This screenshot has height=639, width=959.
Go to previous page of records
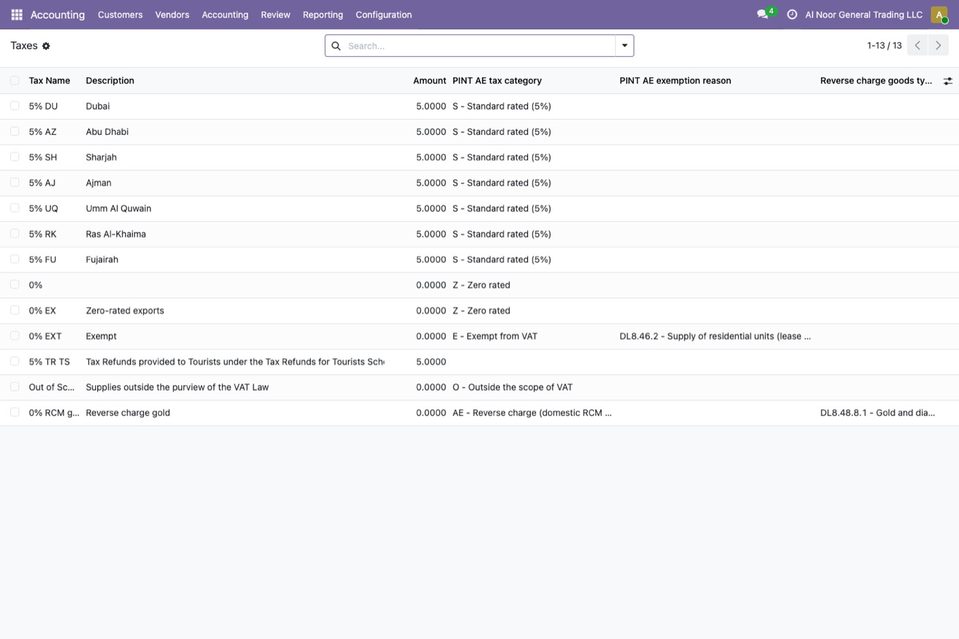tap(917, 45)
